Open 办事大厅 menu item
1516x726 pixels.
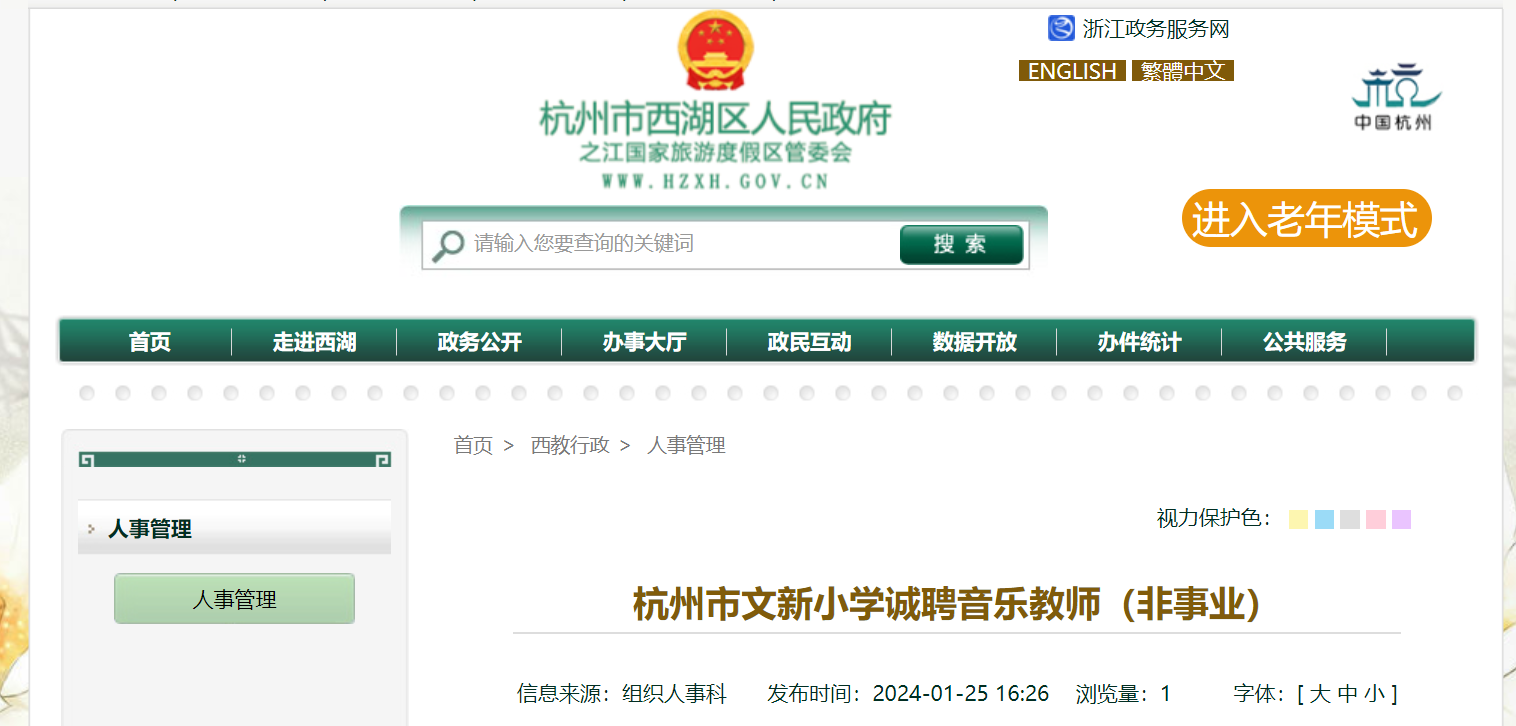[645, 342]
